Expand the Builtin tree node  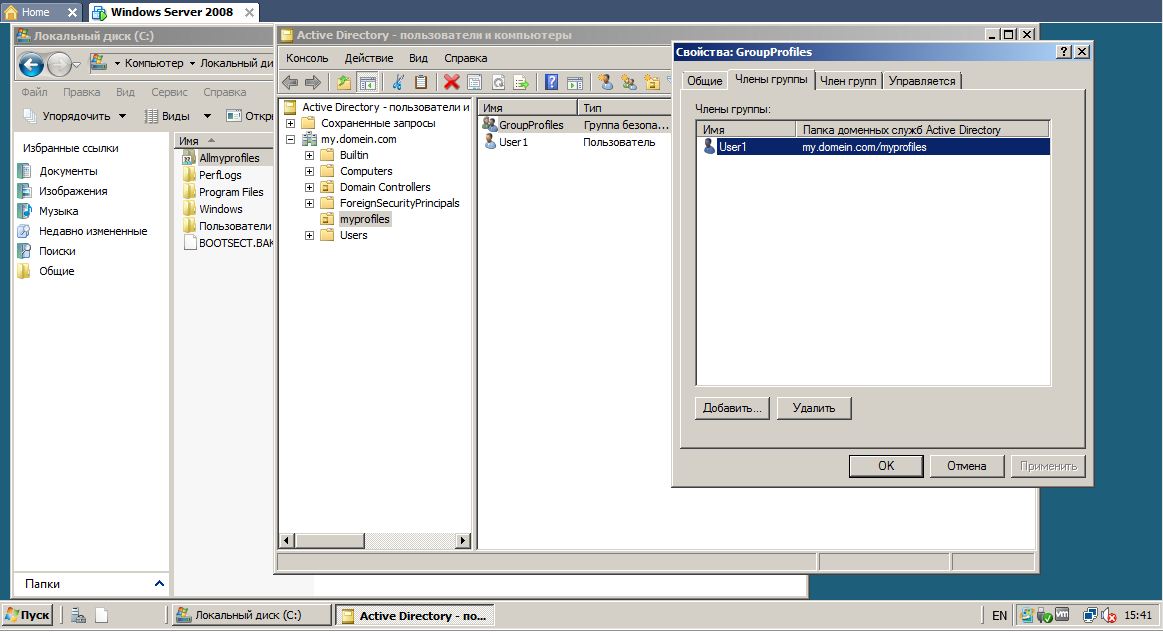tap(309, 156)
